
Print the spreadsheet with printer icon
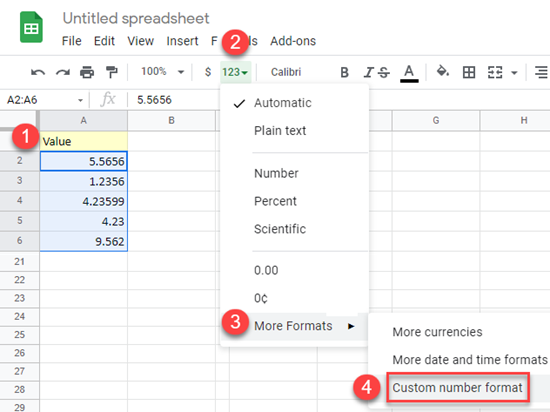pyautogui.click(x=87, y=72)
